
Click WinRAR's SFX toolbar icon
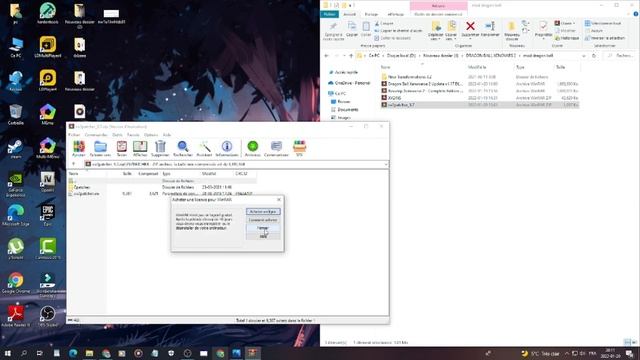[299, 147]
